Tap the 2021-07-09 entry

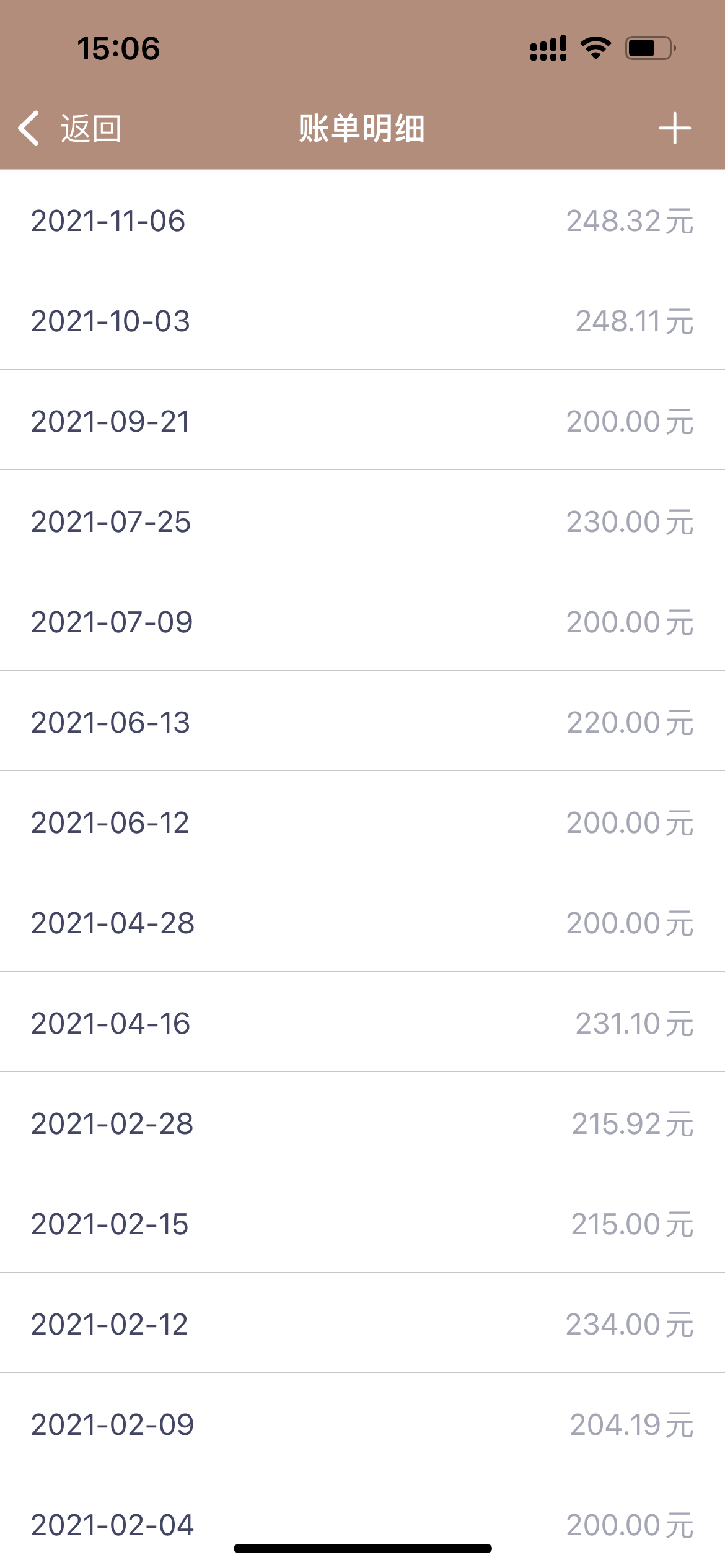click(362, 622)
